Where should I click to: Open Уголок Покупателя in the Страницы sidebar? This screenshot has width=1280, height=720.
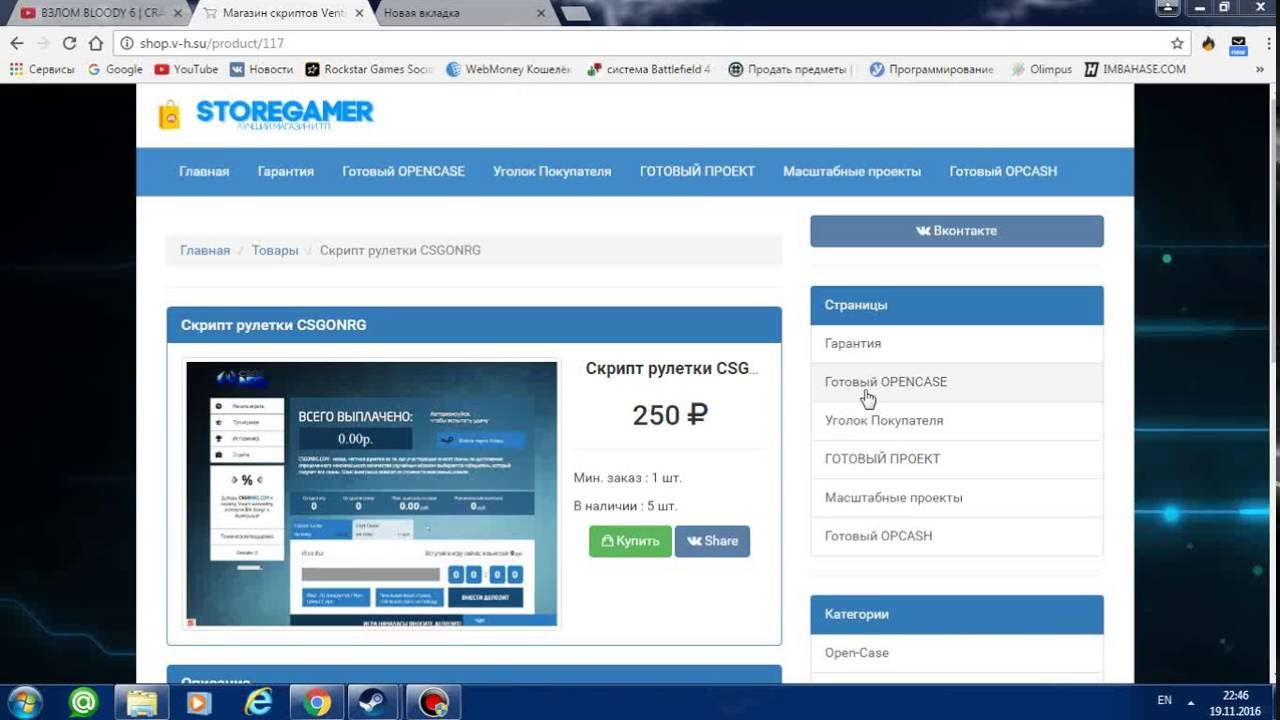click(957, 420)
